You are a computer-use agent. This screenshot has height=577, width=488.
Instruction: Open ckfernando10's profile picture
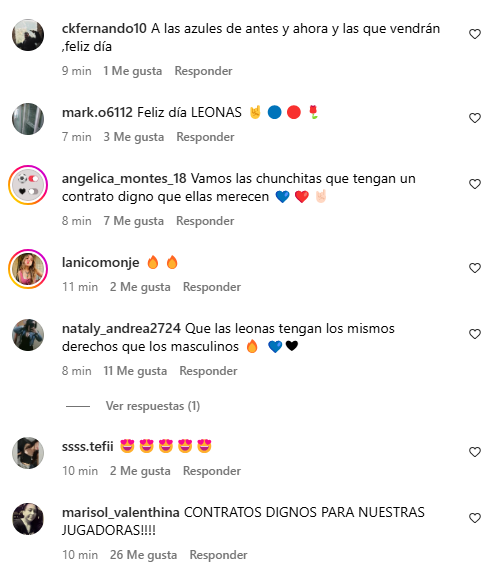tap(28, 35)
